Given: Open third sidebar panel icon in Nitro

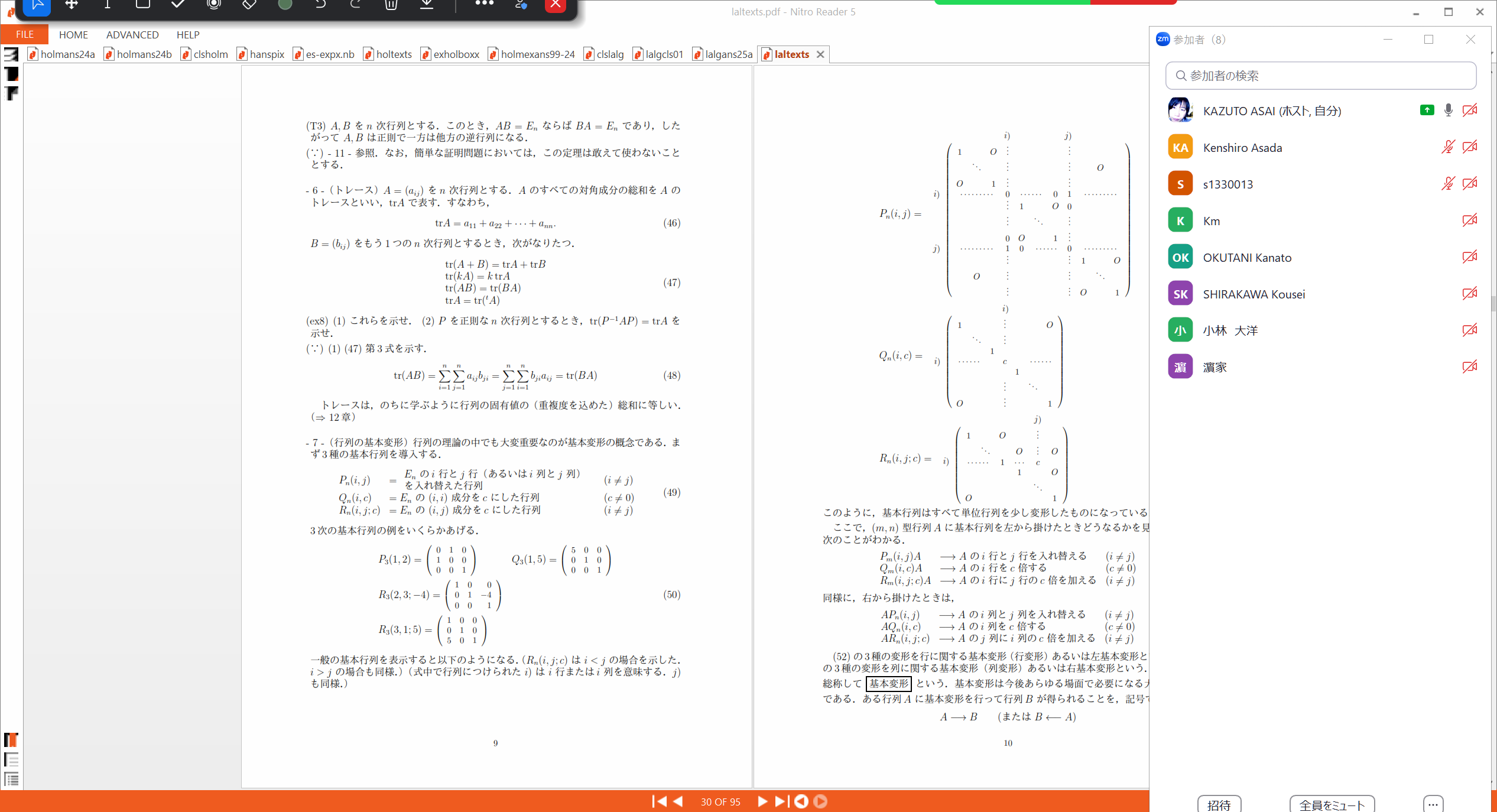Looking at the screenshot, I should tap(11, 93).
